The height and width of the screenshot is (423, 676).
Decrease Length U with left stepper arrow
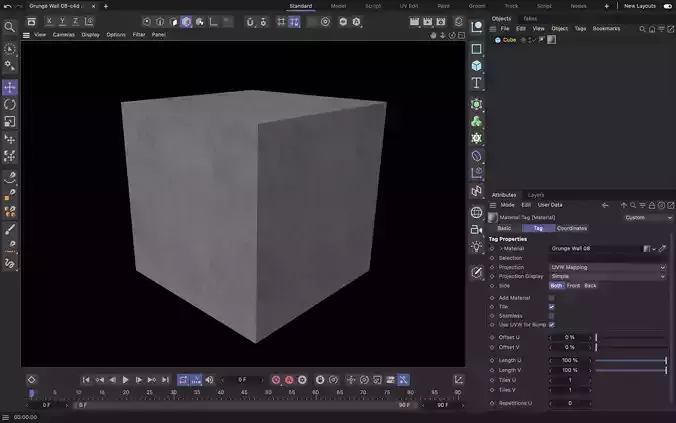coord(551,360)
